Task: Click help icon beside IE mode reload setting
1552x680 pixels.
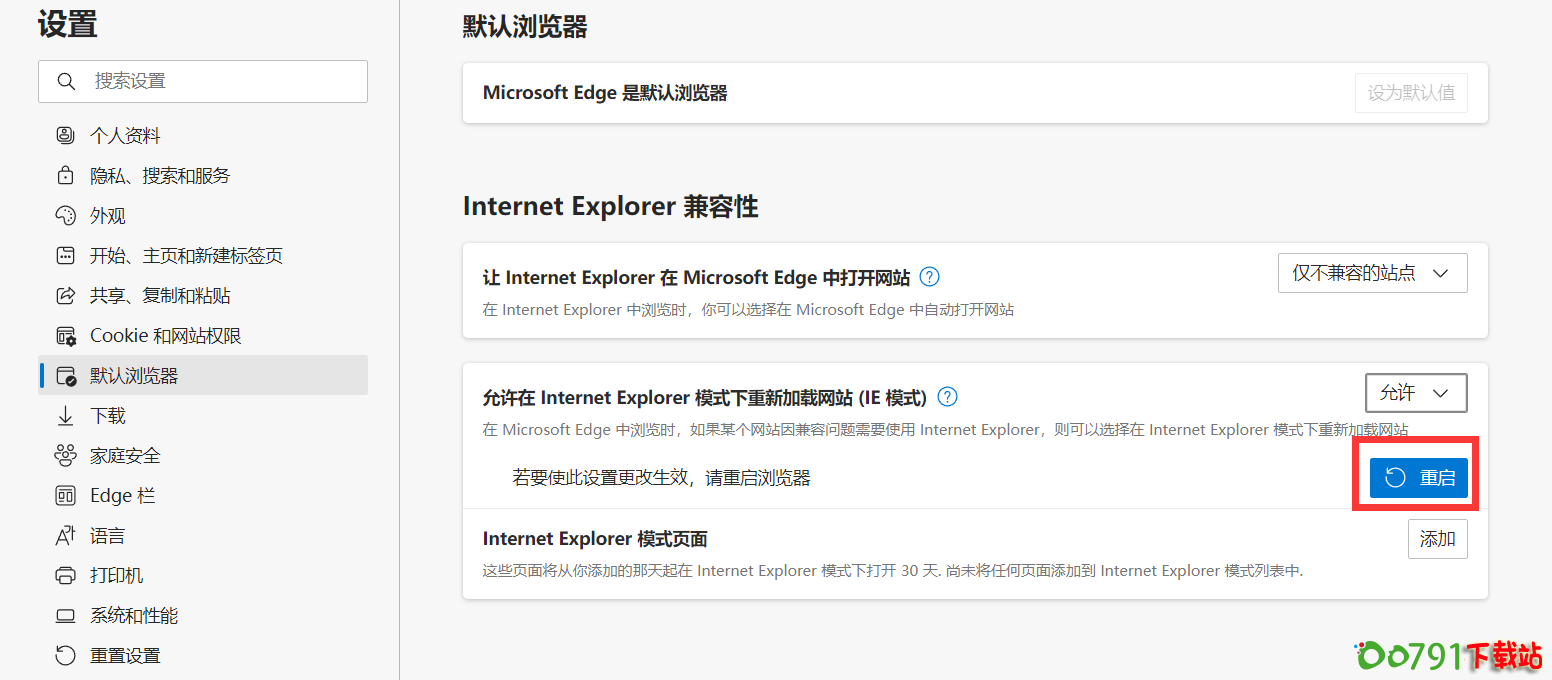Action: 947,397
